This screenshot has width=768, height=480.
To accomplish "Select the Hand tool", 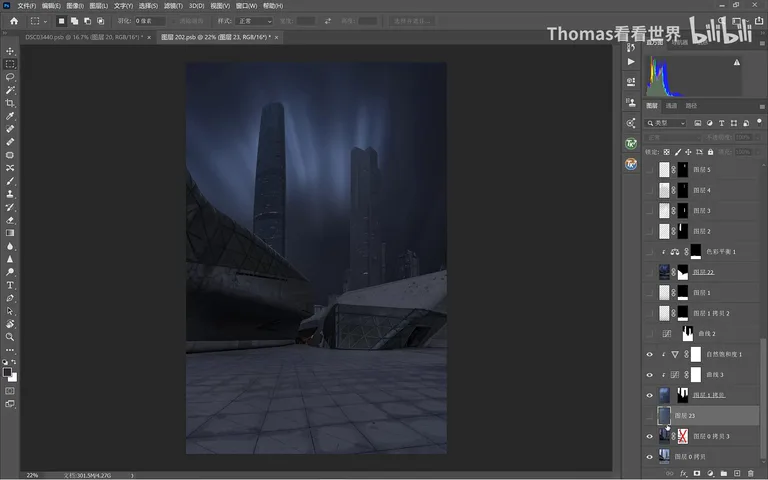I will pyautogui.click(x=10, y=324).
